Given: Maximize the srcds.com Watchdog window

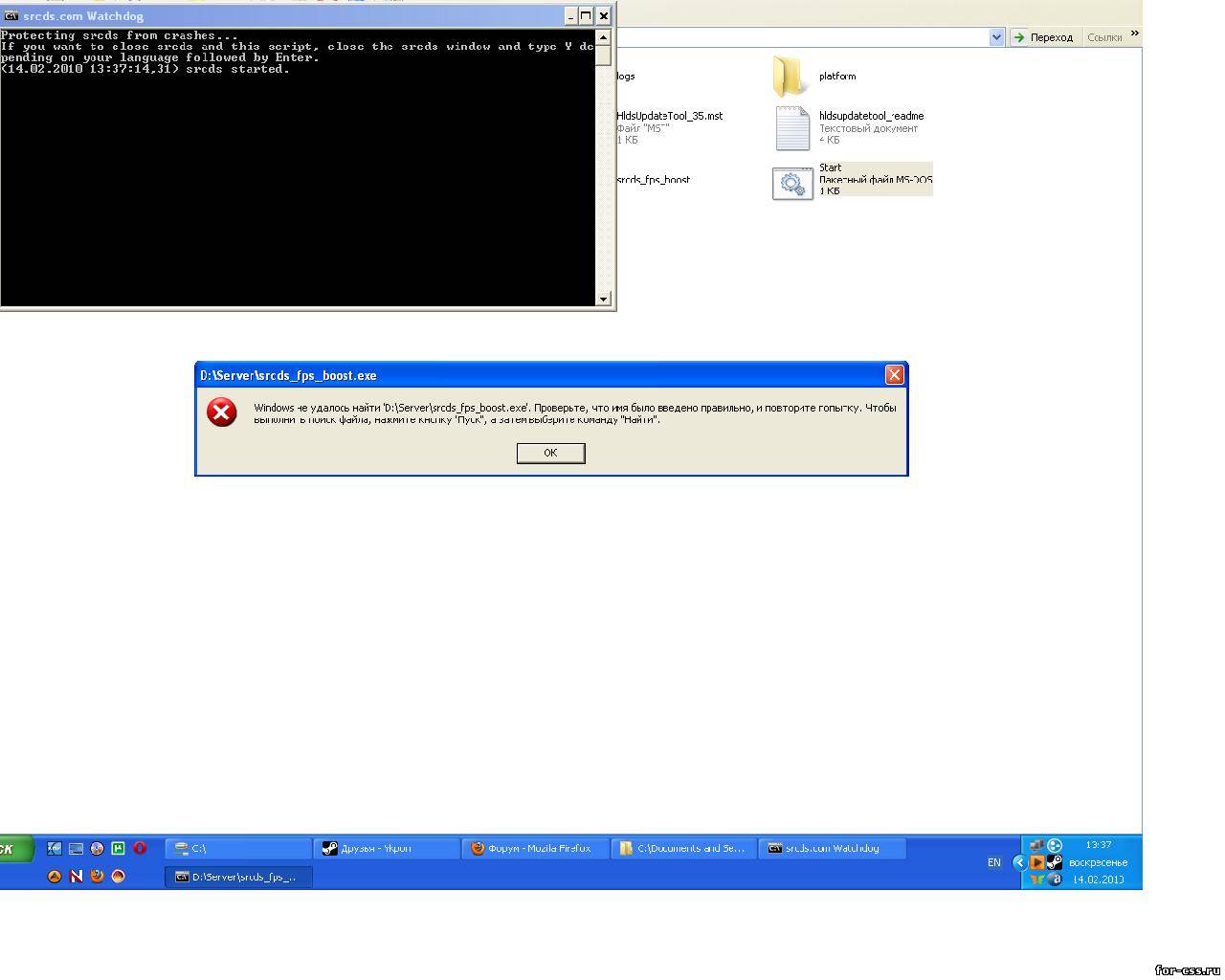Looking at the screenshot, I should (x=586, y=15).
